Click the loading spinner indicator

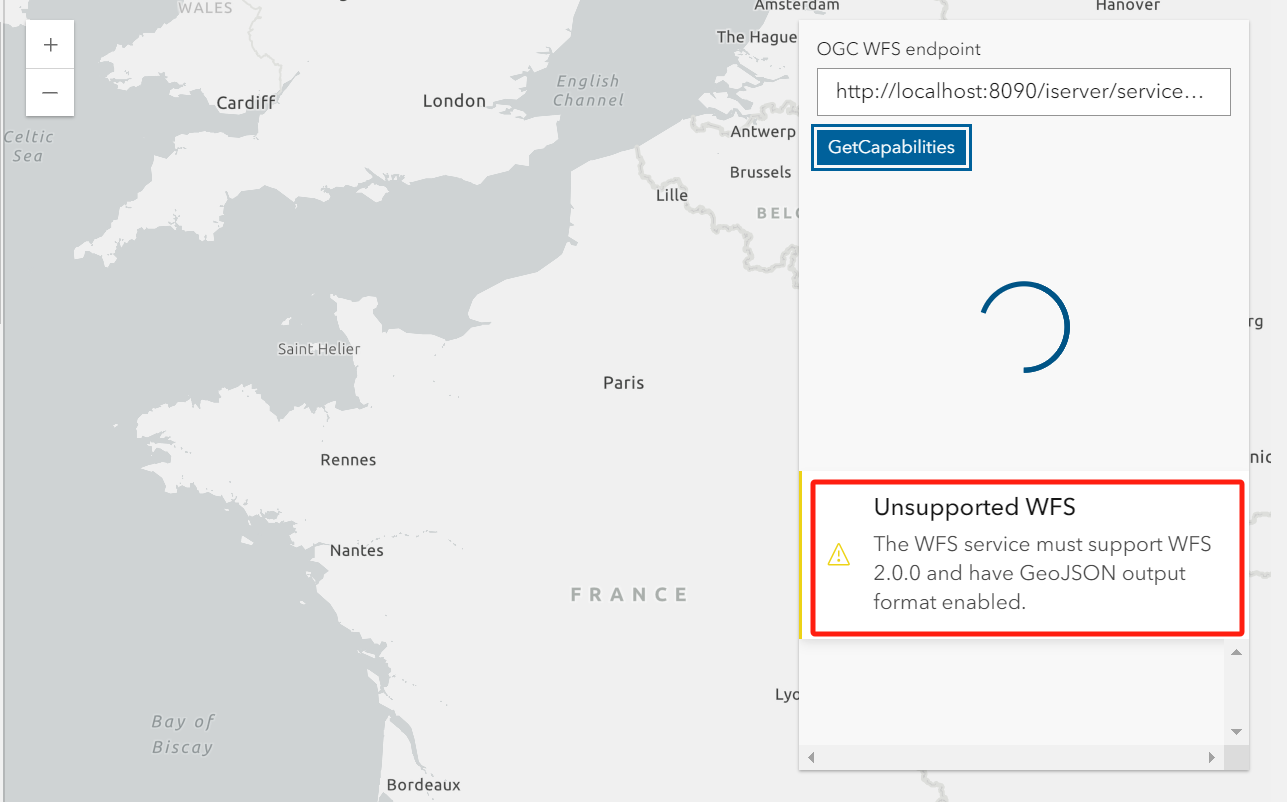click(1025, 327)
